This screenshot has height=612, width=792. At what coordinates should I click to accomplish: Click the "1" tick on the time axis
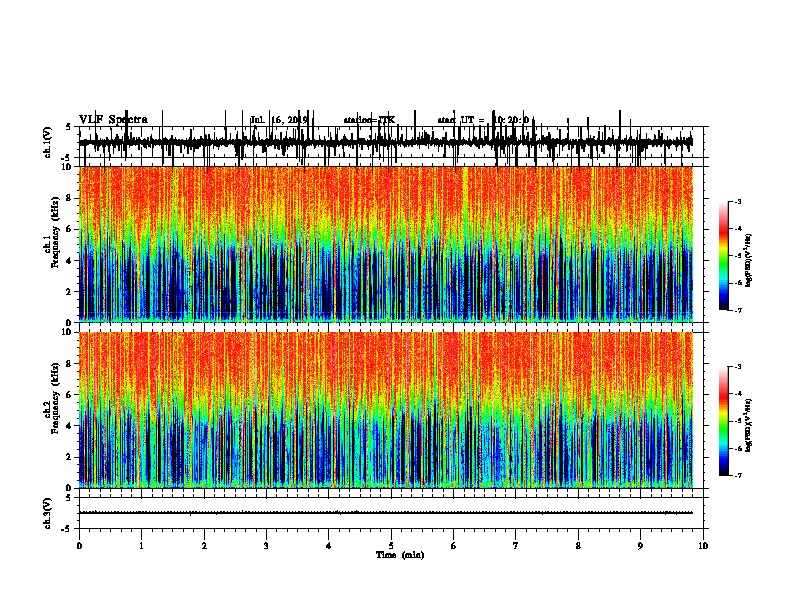pyautogui.click(x=141, y=546)
